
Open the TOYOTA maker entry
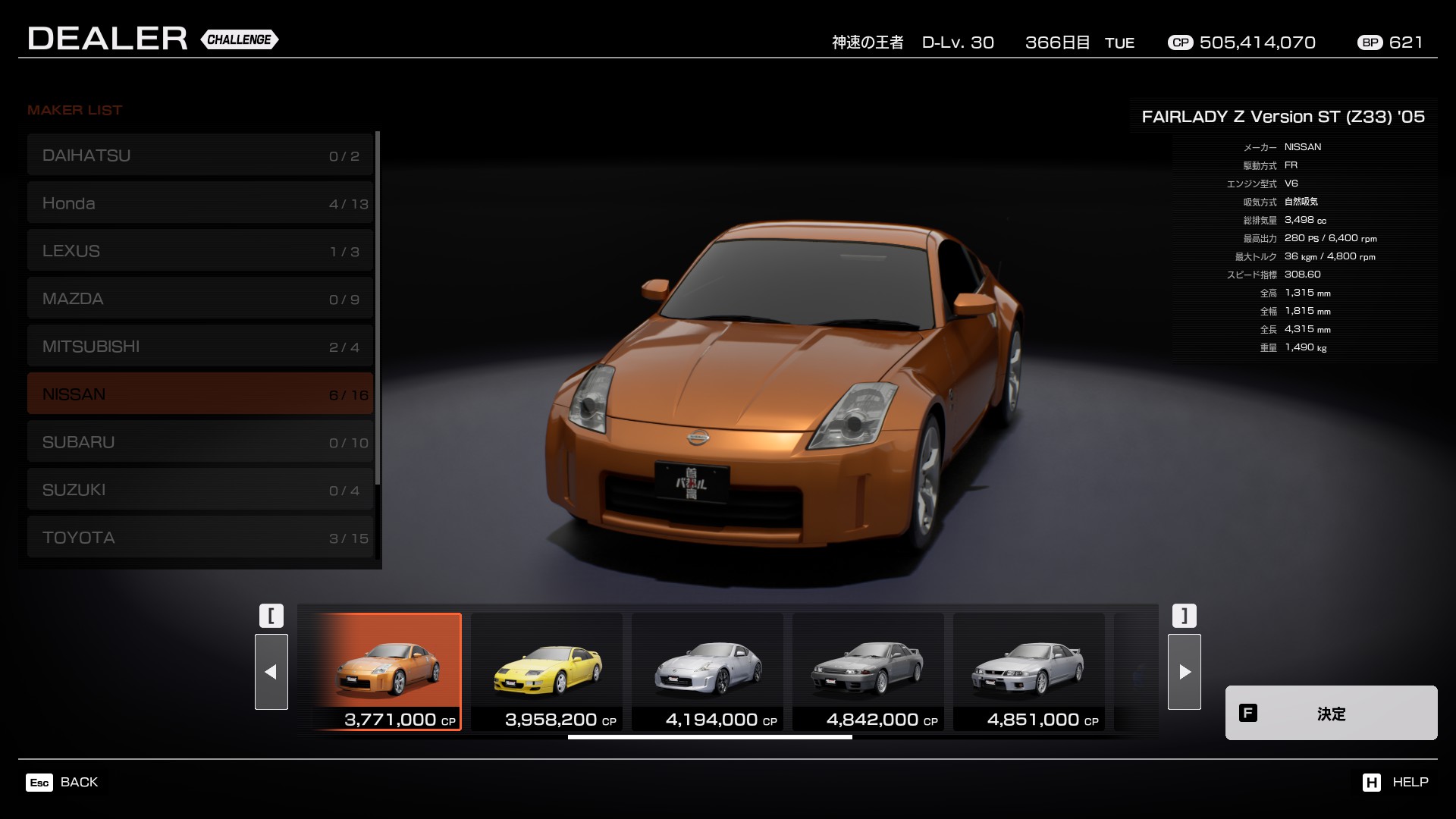coord(200,537)
